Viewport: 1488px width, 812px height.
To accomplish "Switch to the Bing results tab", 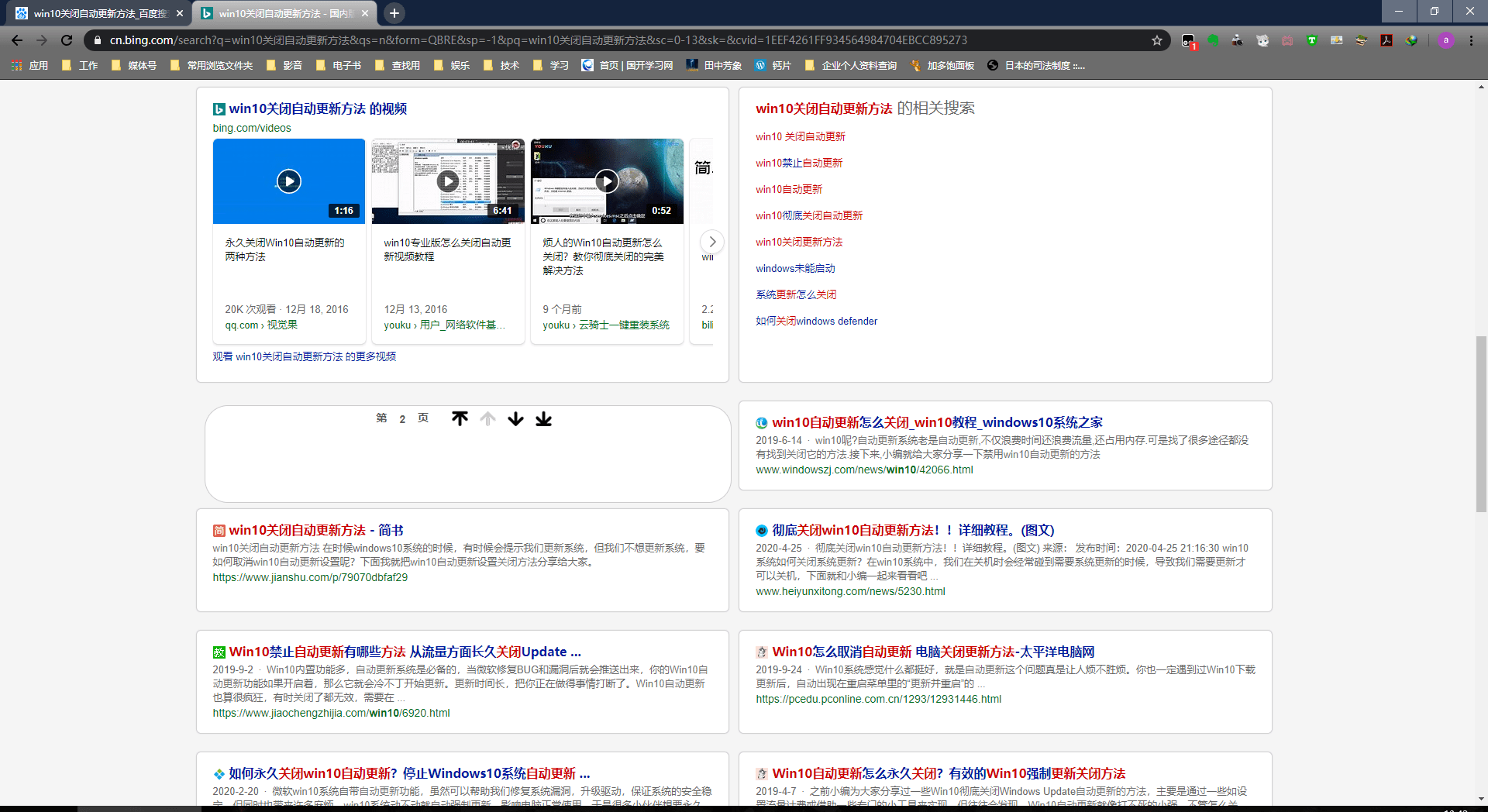I will click(284, 13).
